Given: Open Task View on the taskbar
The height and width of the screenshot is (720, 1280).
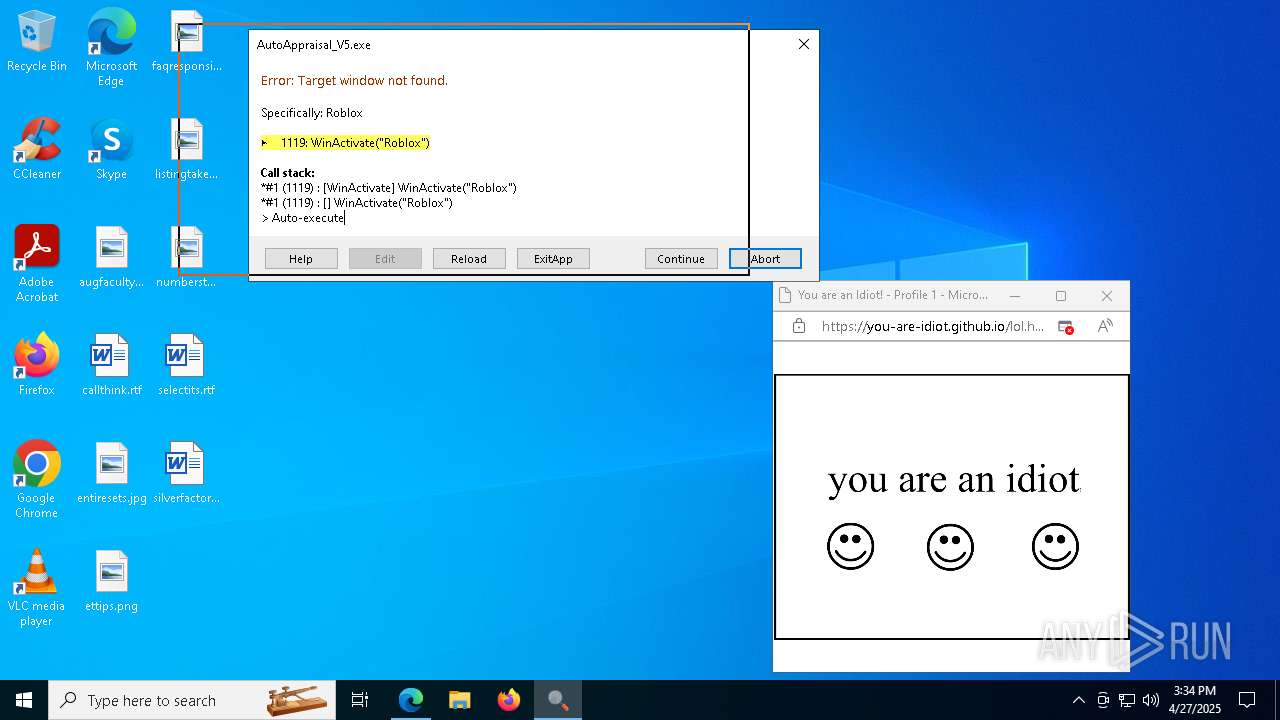Looking at the screenshot, I should pyautogui.click(x=360, y=700).
